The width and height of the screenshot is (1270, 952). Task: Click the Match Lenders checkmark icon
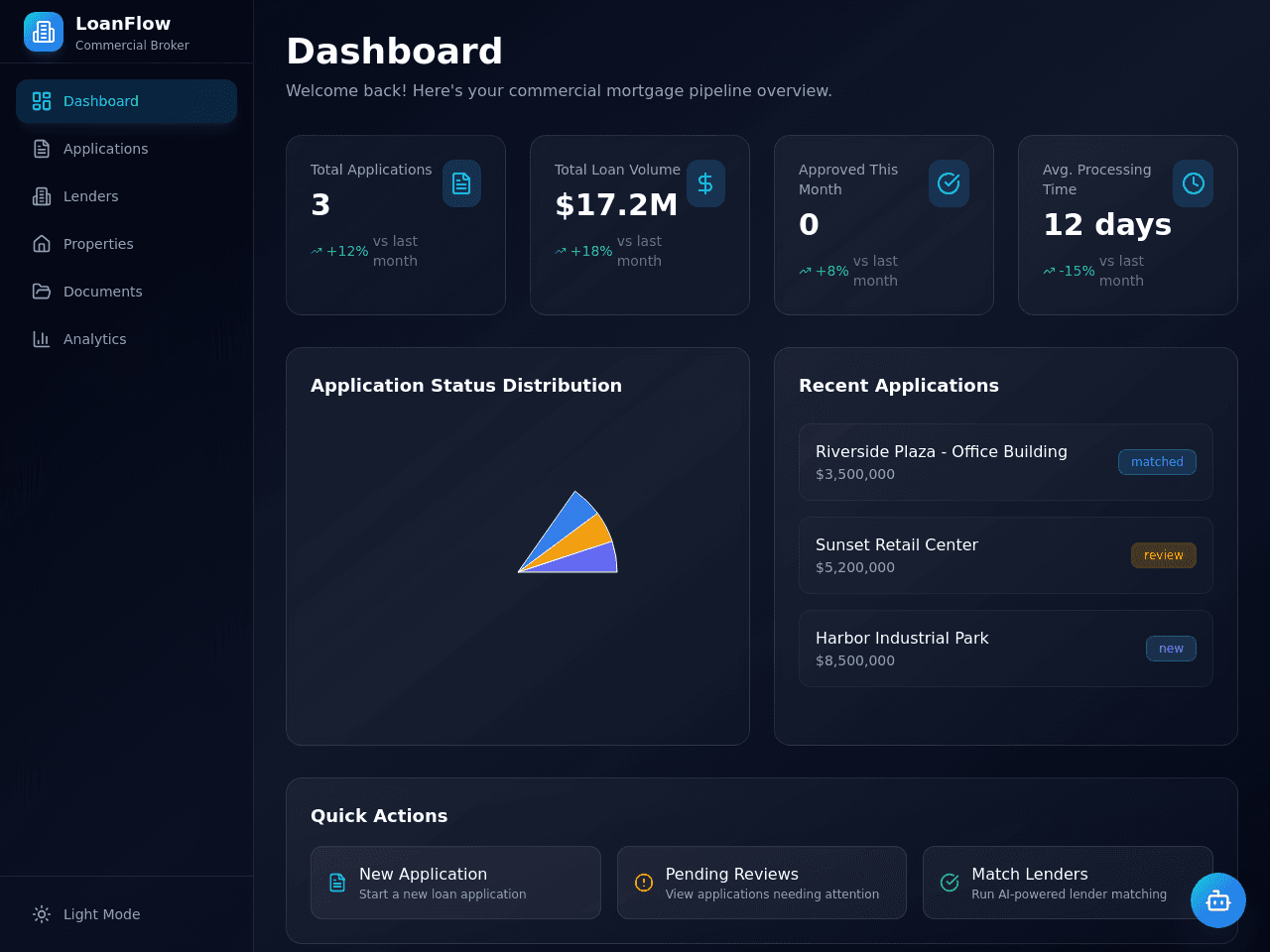[x=950, y=883]
